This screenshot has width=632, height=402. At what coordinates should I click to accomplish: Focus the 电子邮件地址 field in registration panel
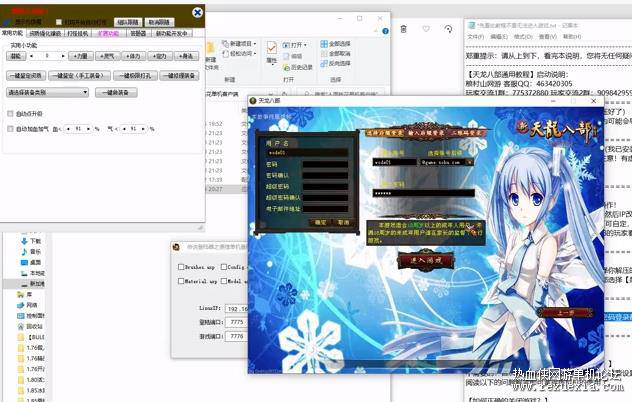click(x=325, y=209)
